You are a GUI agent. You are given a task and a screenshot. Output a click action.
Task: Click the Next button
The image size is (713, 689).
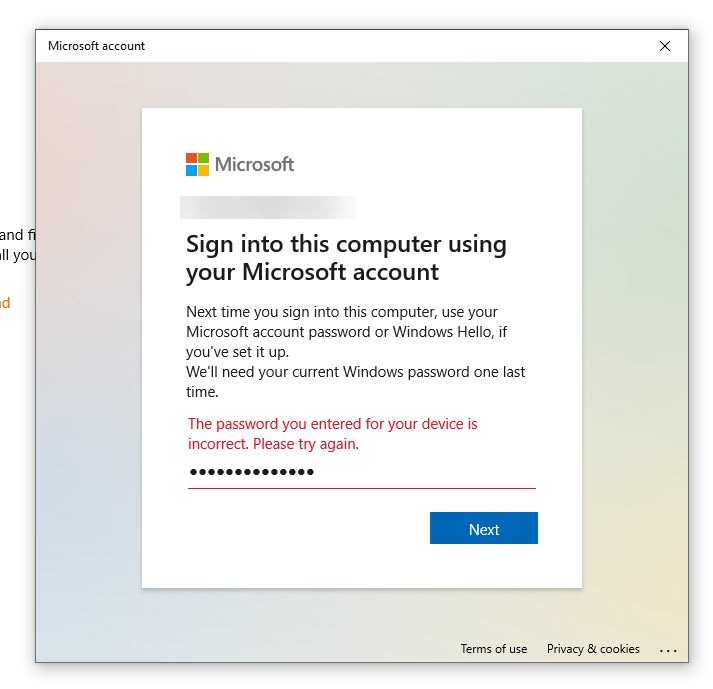click(483, 528)
